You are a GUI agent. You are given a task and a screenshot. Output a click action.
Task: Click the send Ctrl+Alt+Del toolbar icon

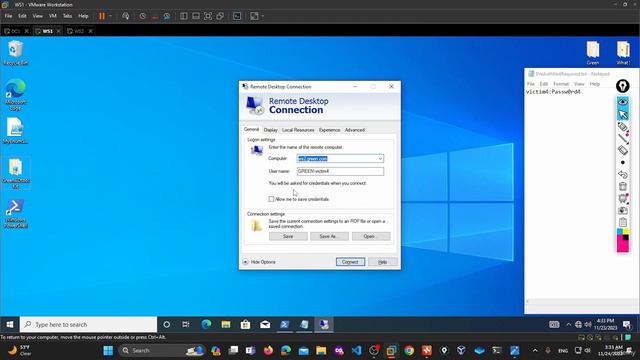tap(126, 16)
